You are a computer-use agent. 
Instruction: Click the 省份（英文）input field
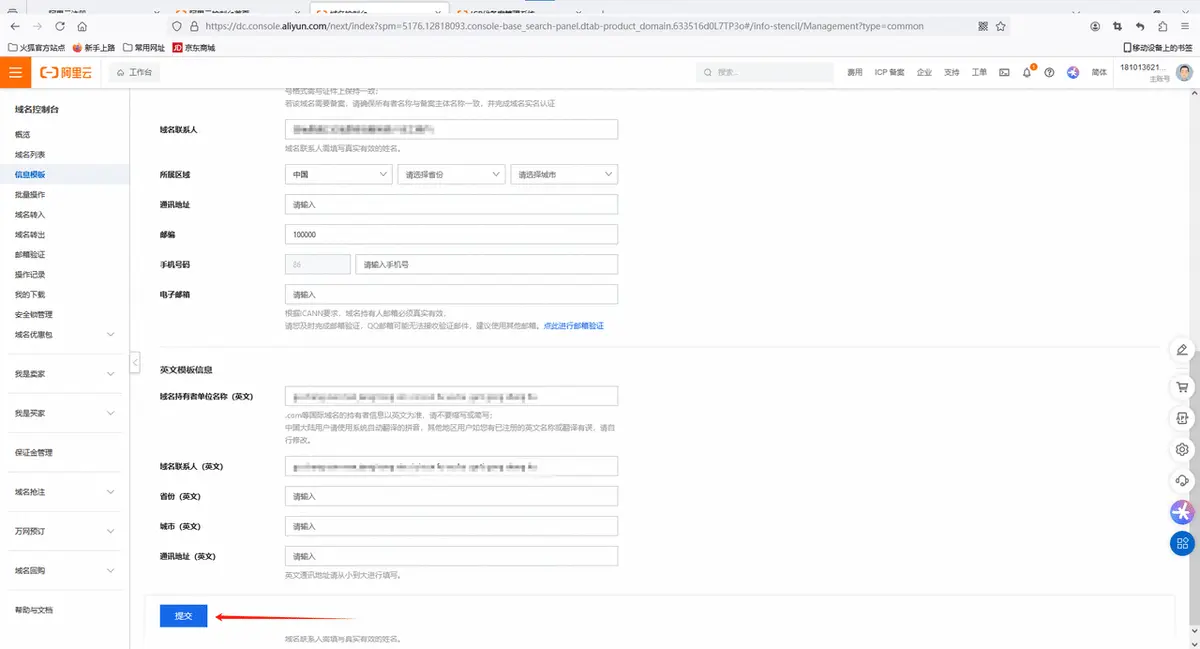pos(451,496)
